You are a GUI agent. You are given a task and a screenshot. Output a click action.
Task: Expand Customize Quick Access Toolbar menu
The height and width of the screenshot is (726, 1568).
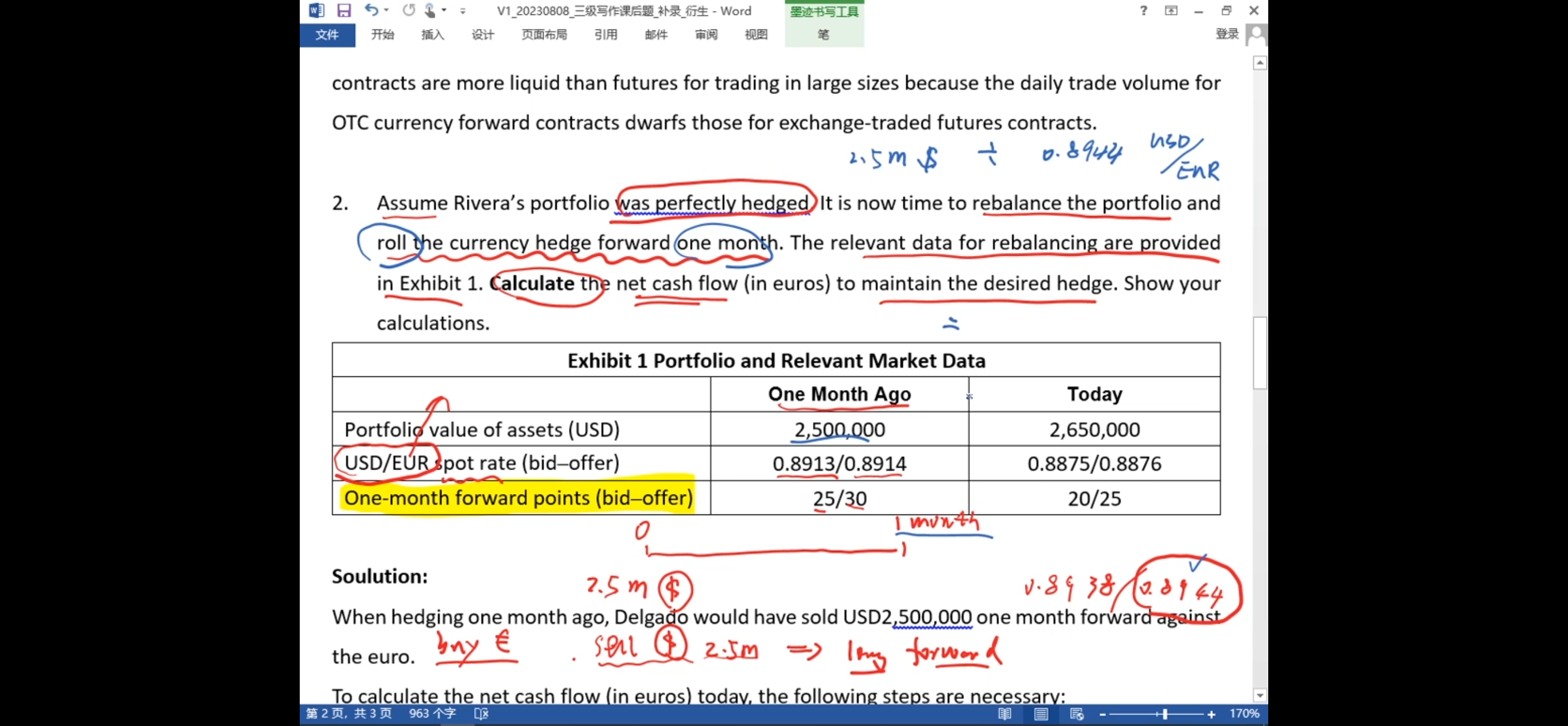tap(462, 11)
